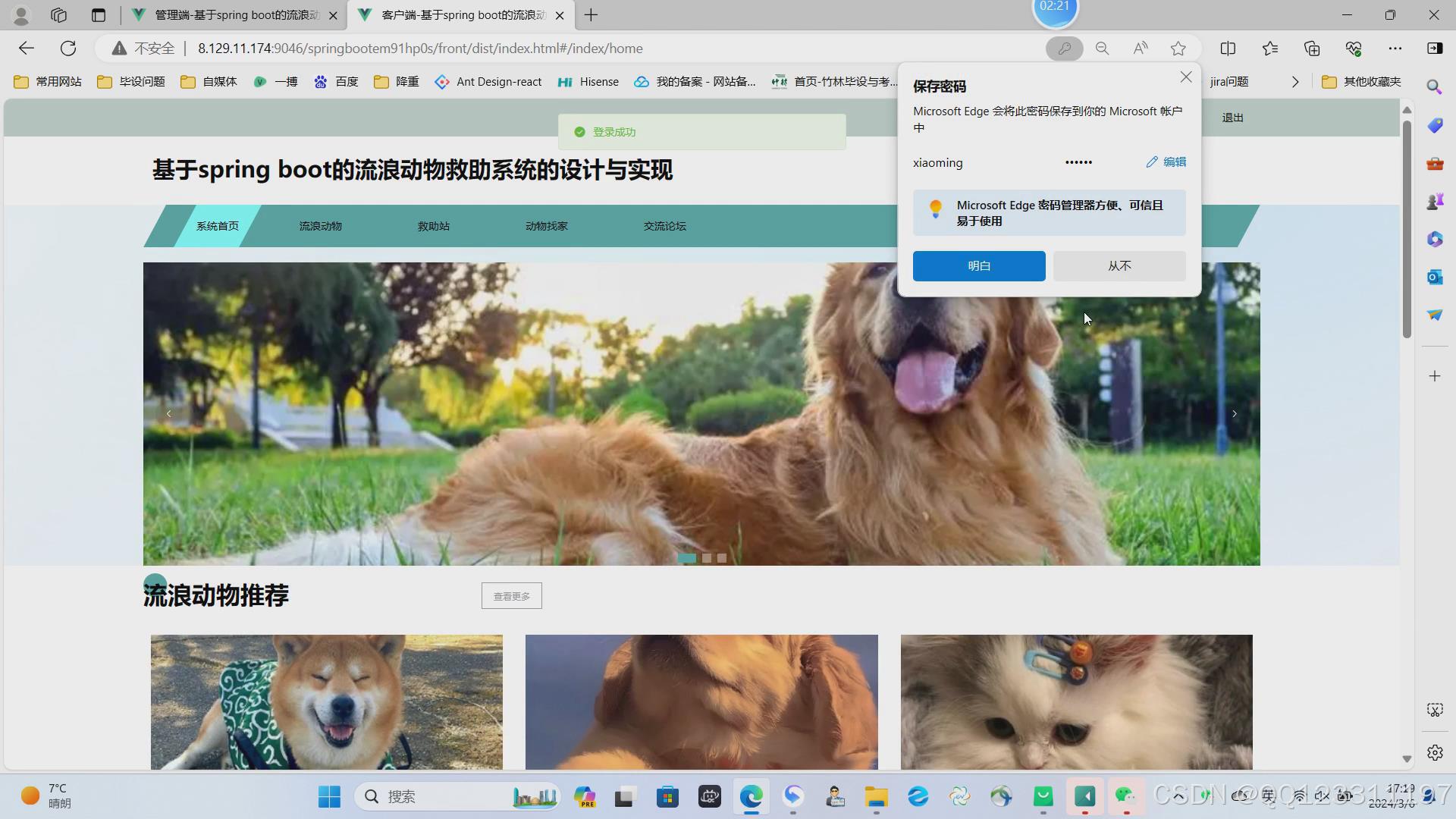Toggle split screen mode in toolbar
Image resolution: width=1456 pixels, height=819 pixels.
coord(1228,48)
